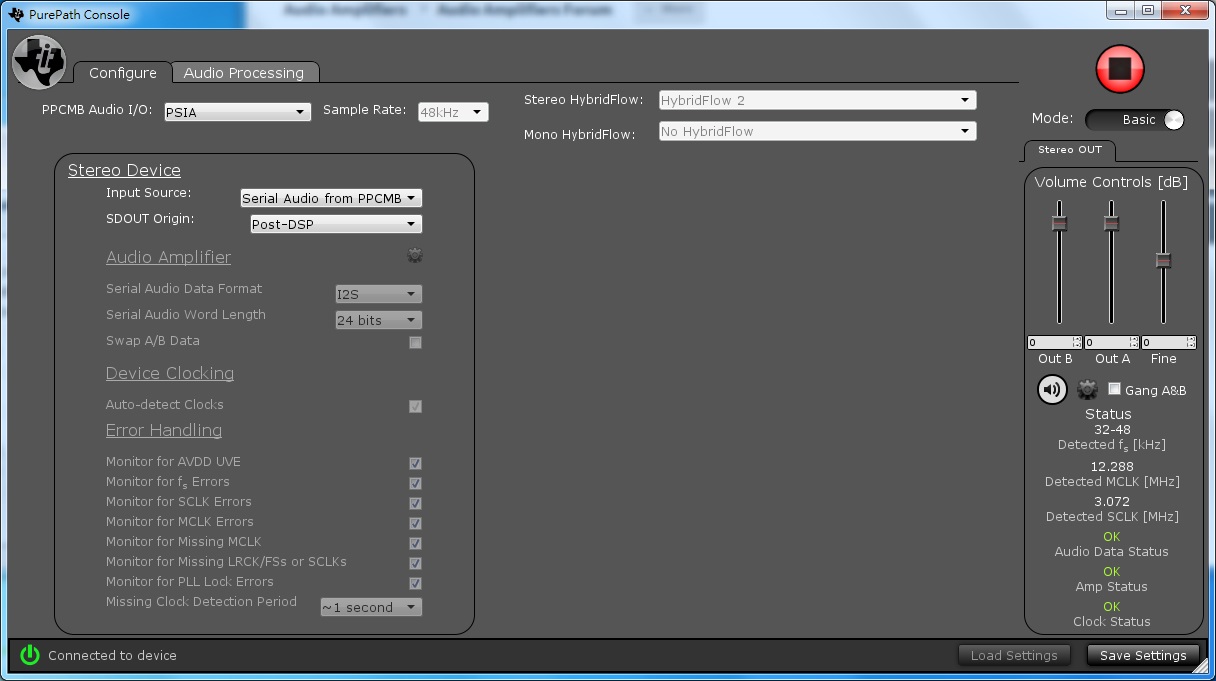Click the 3.072 detected SCLK value

(1112, 502)
